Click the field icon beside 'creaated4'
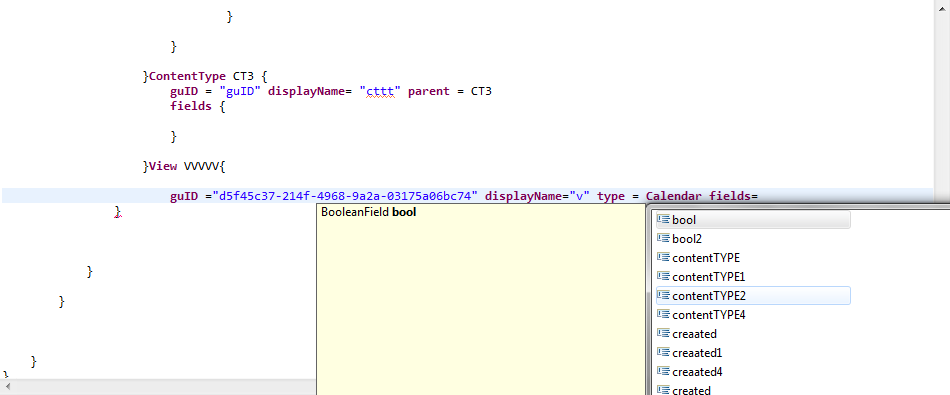 pyautogui.click(x=663, y=371)
